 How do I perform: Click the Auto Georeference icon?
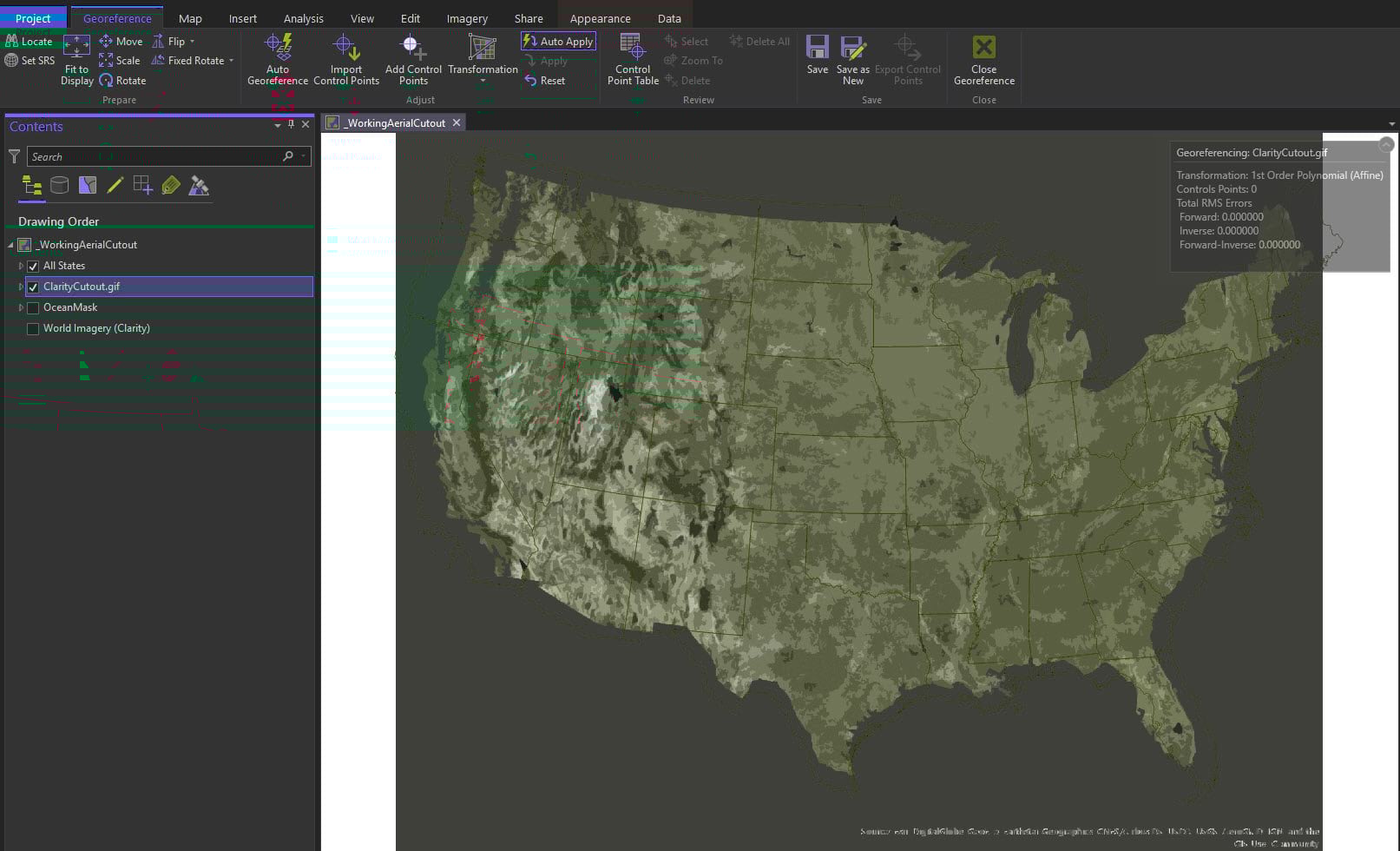click(x=278, y=48)
